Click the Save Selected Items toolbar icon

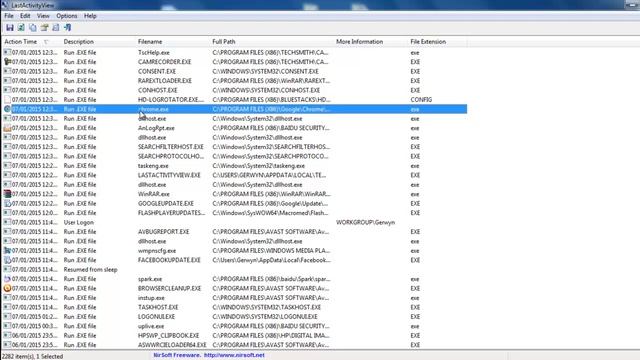click(10, 28)
